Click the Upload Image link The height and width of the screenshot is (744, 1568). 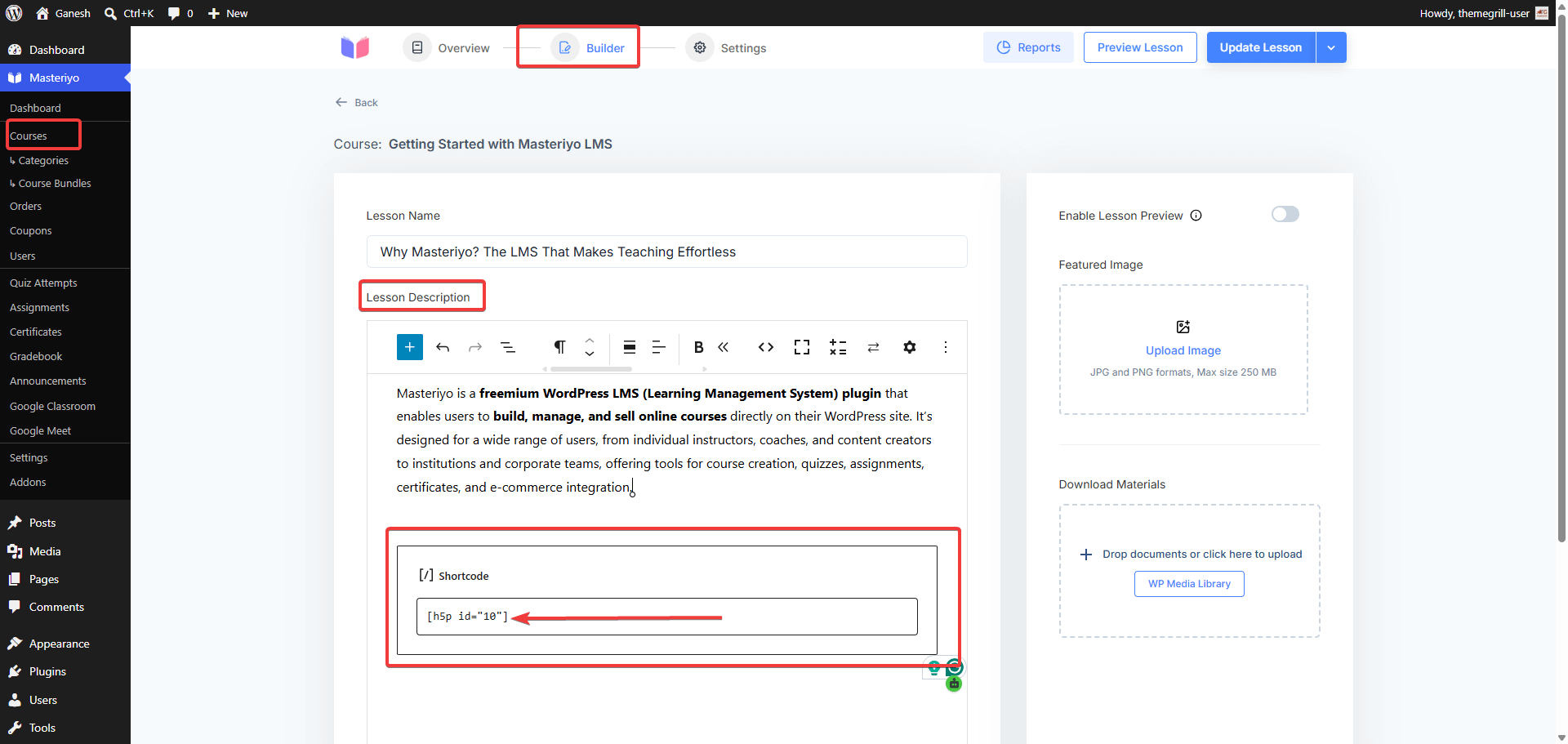(1183, 350)
